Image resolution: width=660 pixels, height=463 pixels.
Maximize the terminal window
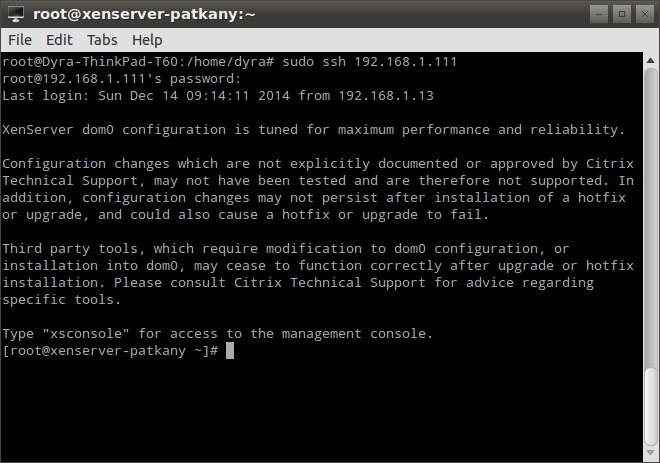(x=622, y=14)
